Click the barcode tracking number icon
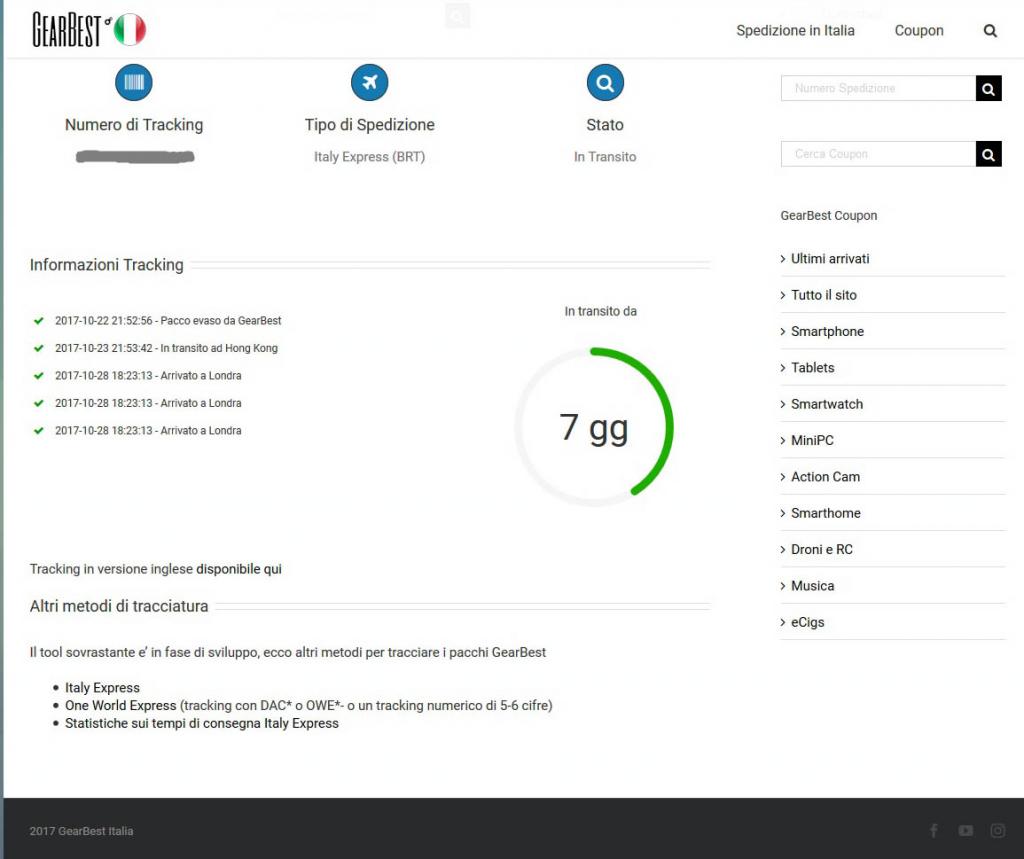Viewport: 1024px width, 859px height. (x=134, y=83)
